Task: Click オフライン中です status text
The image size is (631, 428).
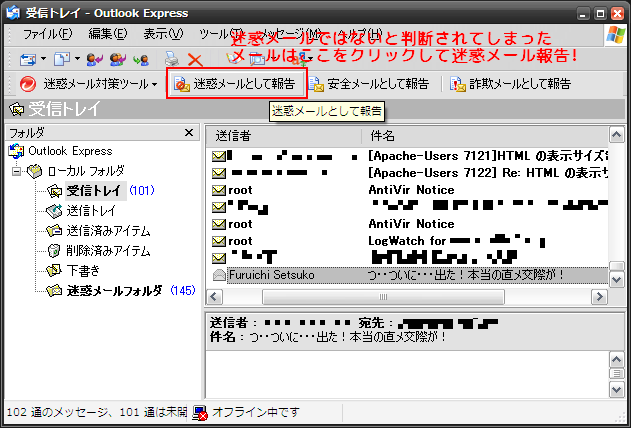Action: pos(256,412)
